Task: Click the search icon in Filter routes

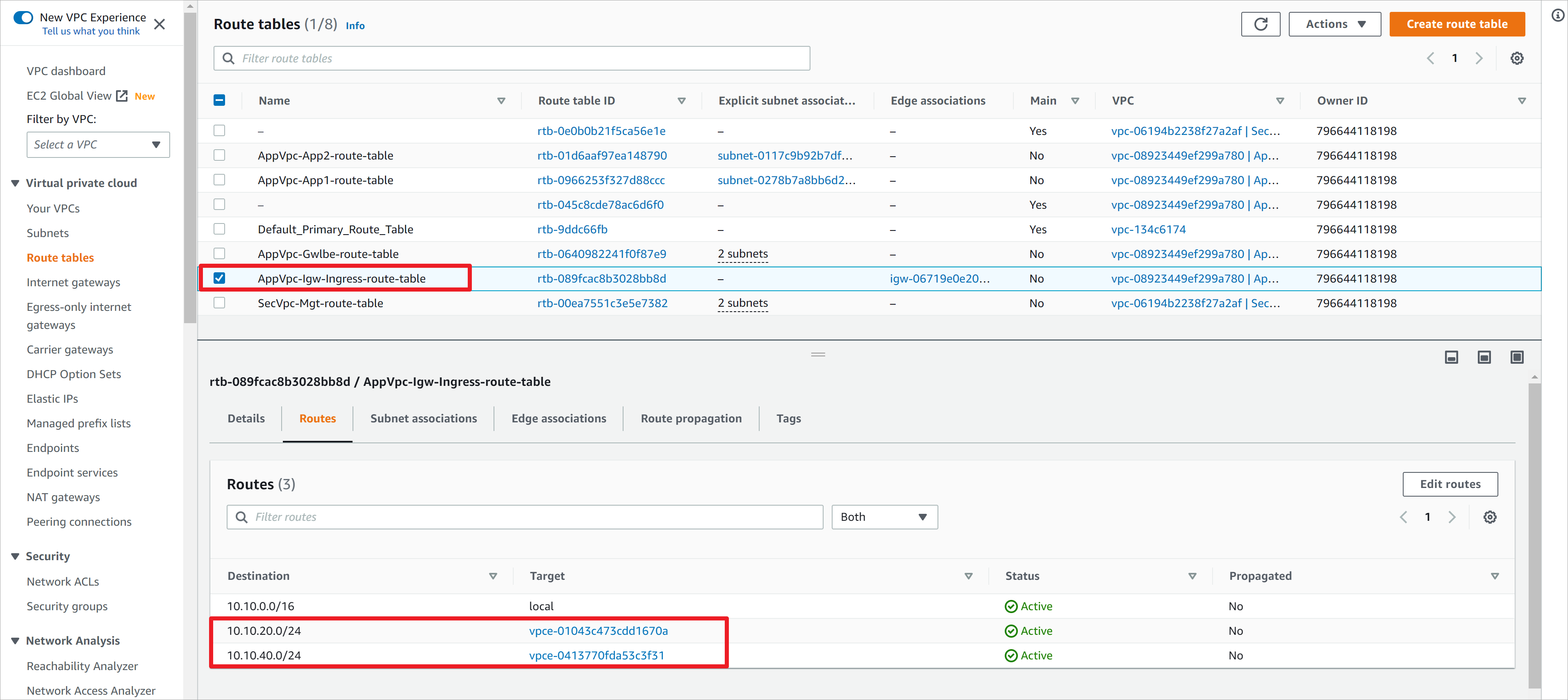Action: 241,517
